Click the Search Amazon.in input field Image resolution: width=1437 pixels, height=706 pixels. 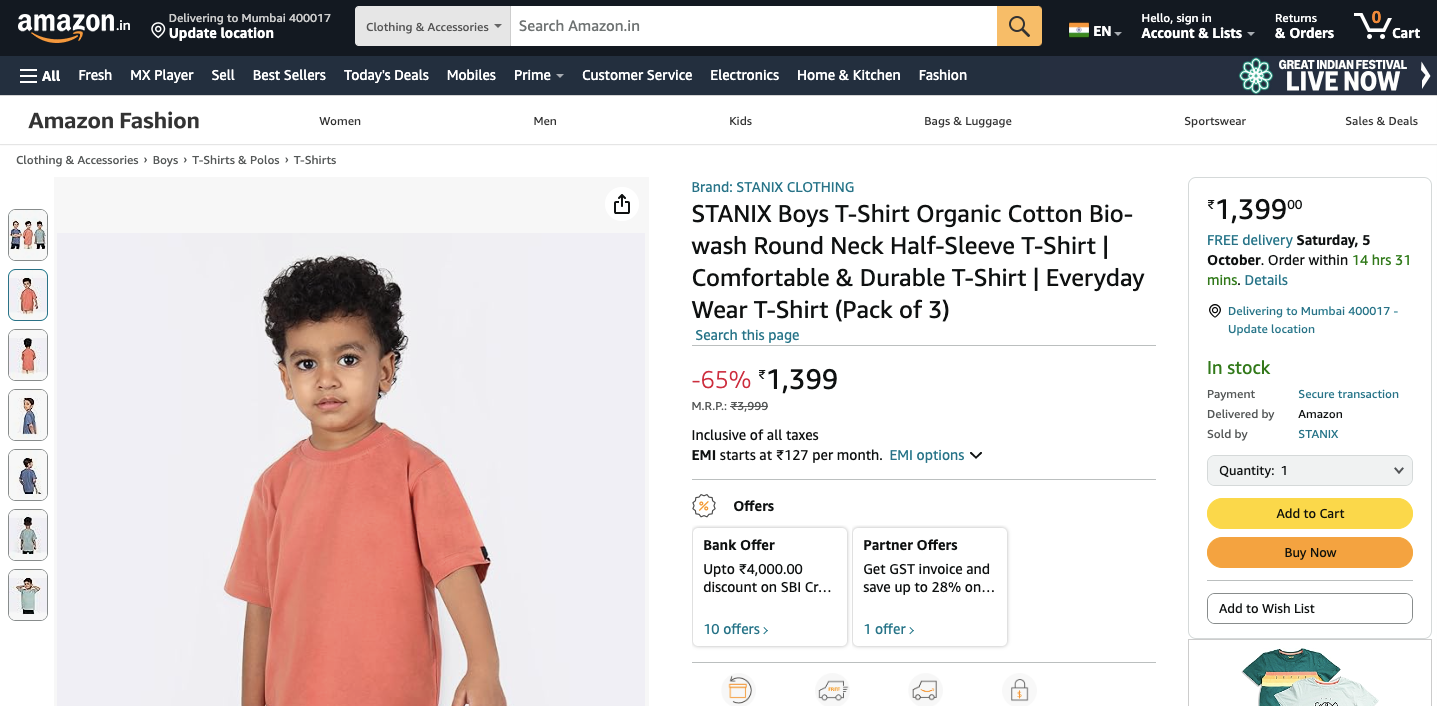pyautogui.click(x=753, y=26)
